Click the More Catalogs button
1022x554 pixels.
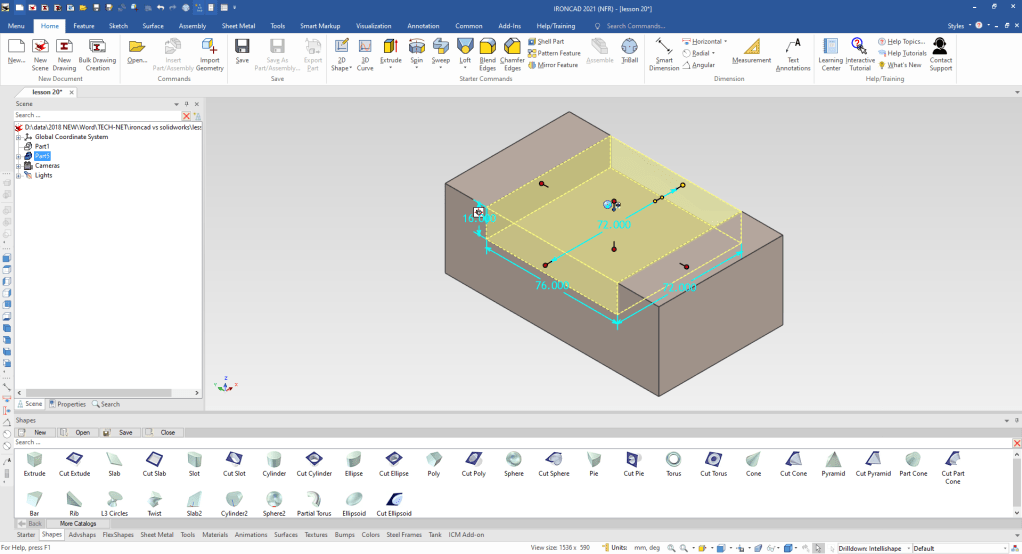[x=78, y=523]
